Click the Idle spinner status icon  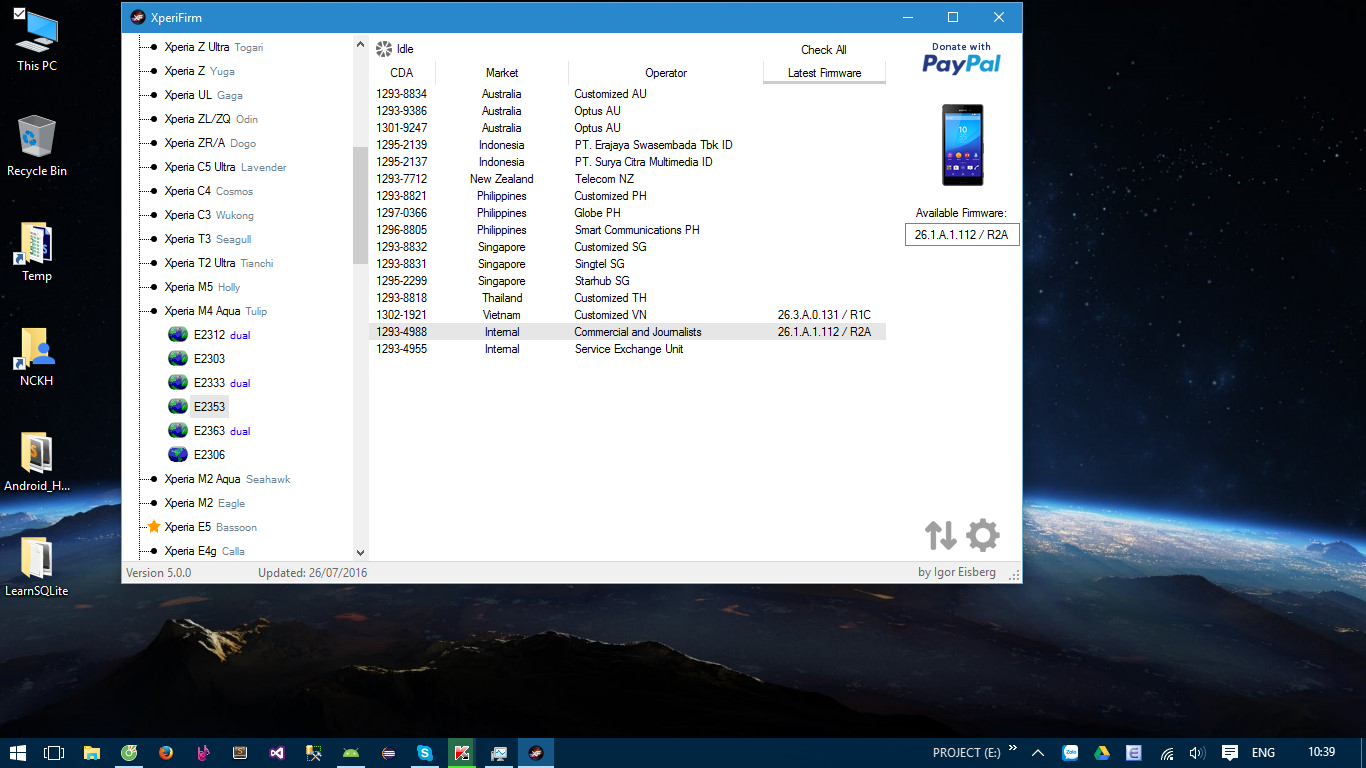[x=384, y=49]
